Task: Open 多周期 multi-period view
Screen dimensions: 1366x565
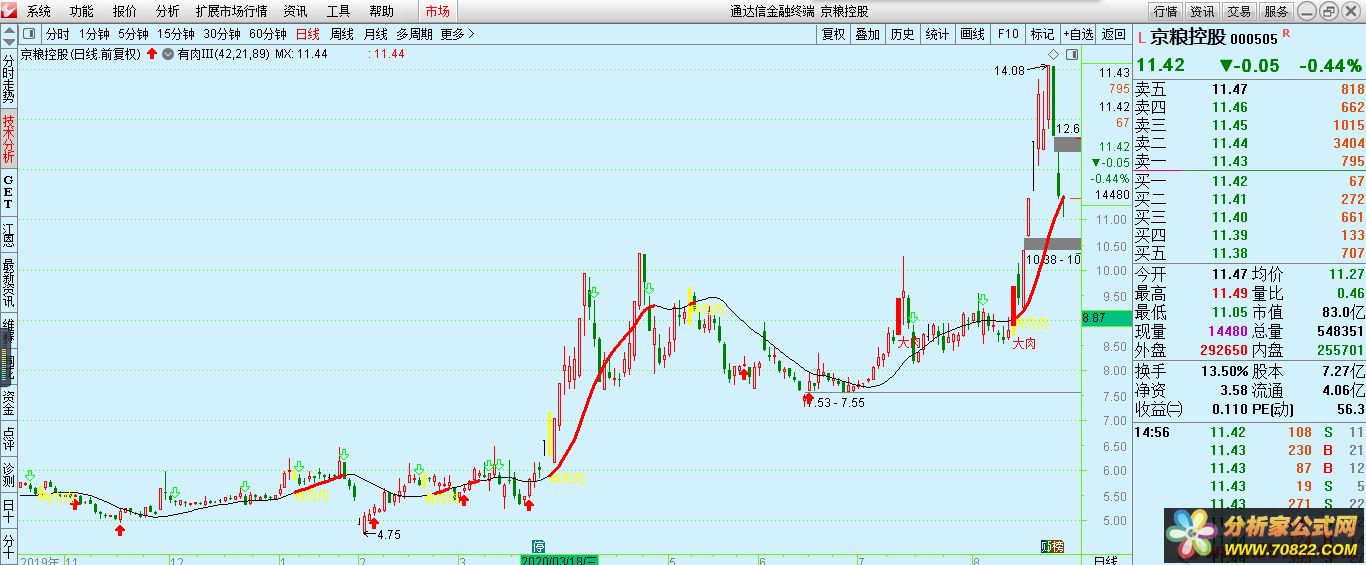Action: click(x=414, y=34)
